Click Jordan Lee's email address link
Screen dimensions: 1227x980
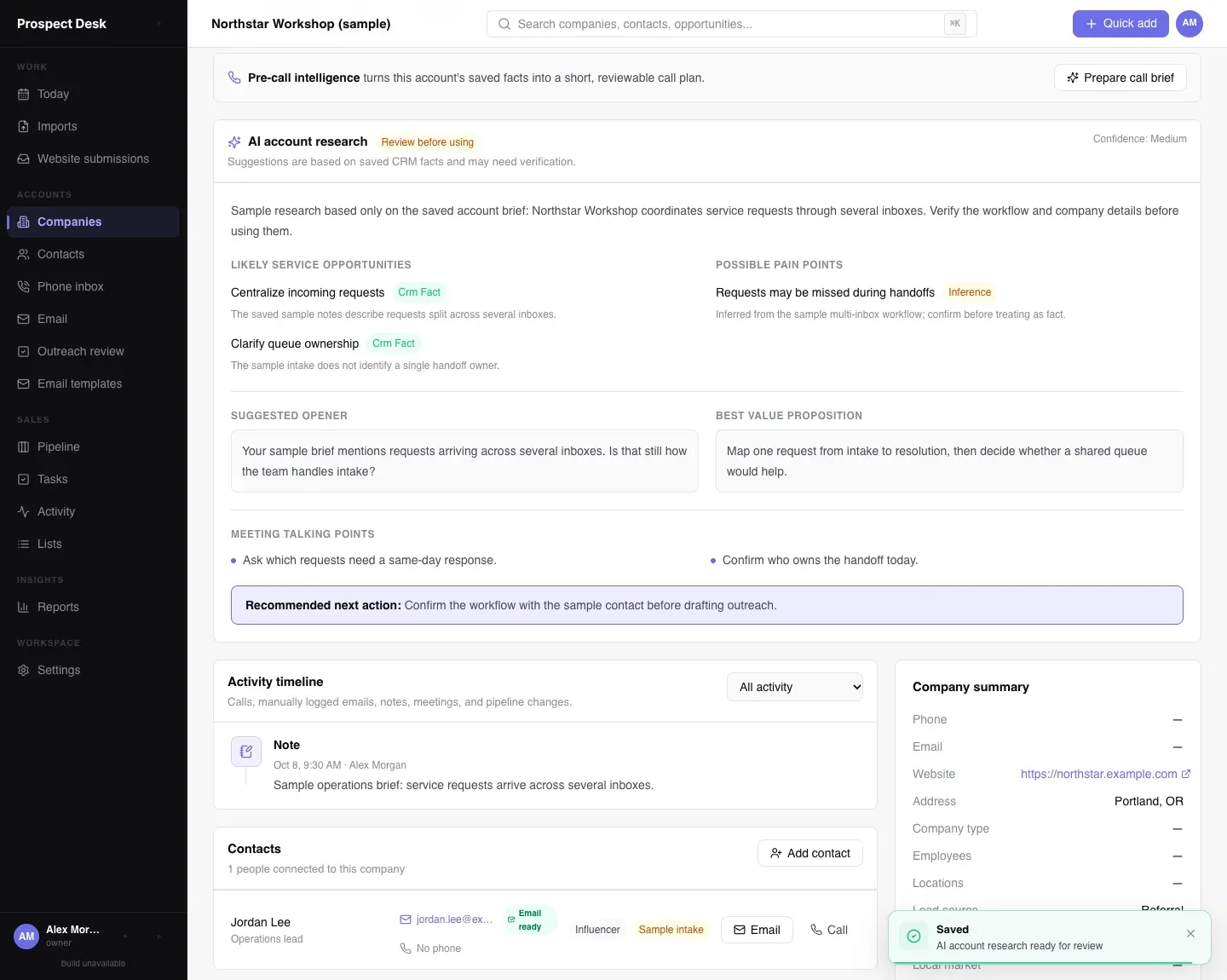tap(454, 919)
